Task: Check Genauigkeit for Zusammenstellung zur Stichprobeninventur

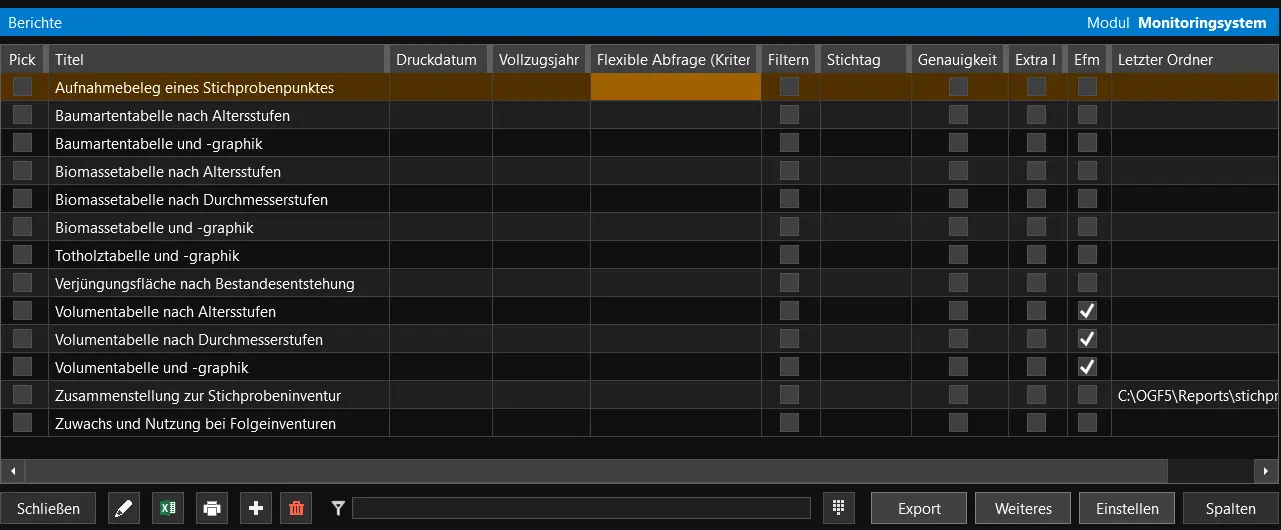Action: click(x=958, y=396)
